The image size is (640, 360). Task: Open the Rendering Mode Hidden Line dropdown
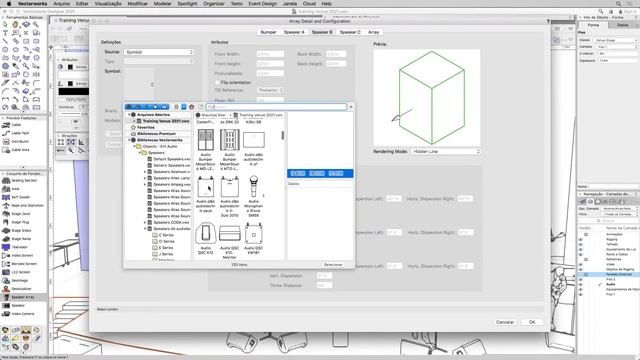click(446, 151)
